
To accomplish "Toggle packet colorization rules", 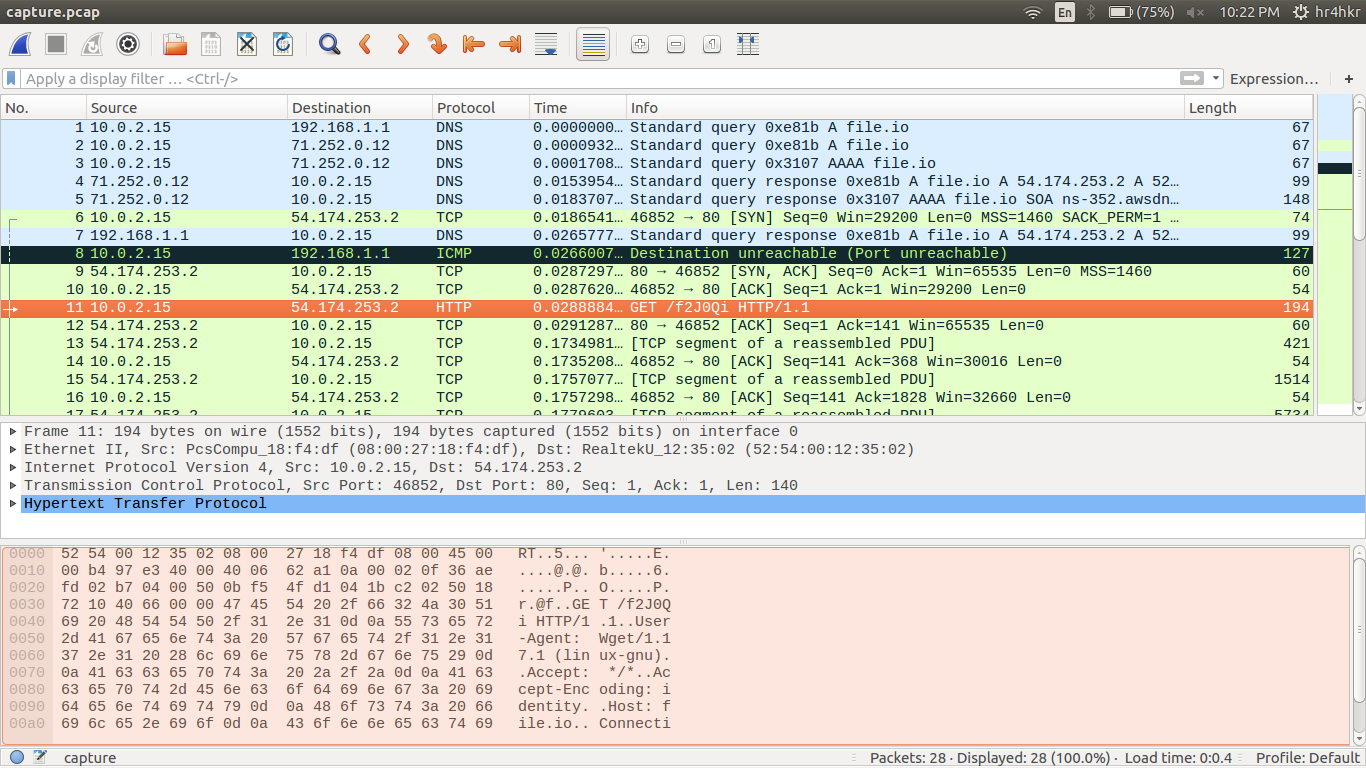I will point(593,44).
